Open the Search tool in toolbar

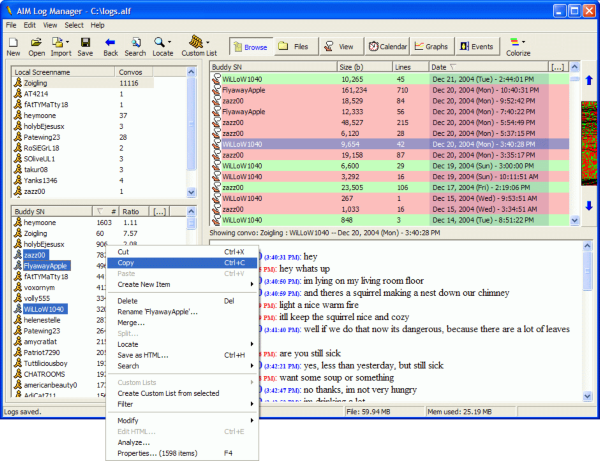[135, 42]
